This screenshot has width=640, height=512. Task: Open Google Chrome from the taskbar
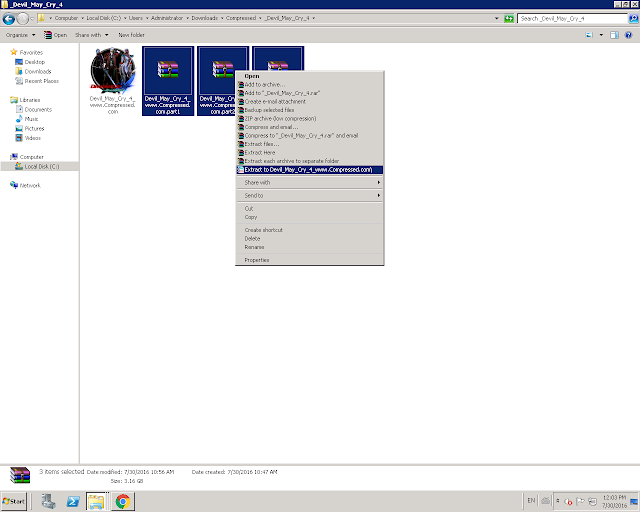point(123,501)
